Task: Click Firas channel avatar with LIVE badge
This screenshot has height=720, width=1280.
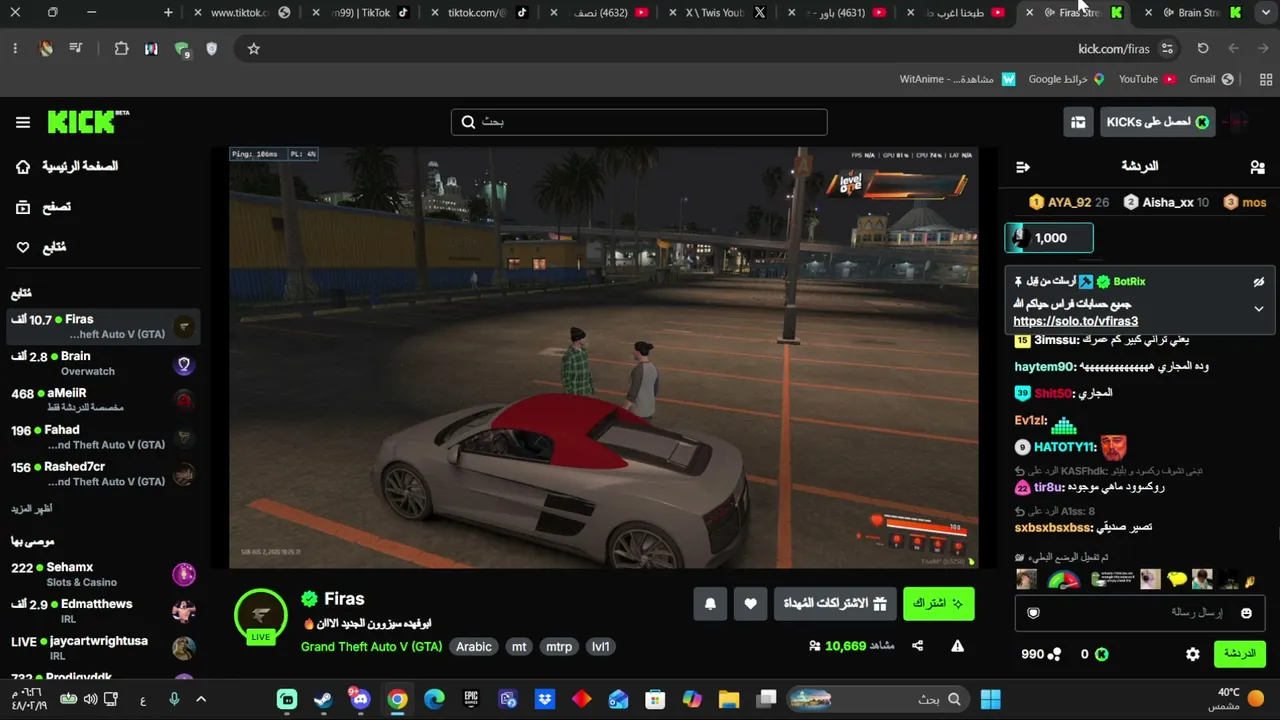Action: [261, 617]
